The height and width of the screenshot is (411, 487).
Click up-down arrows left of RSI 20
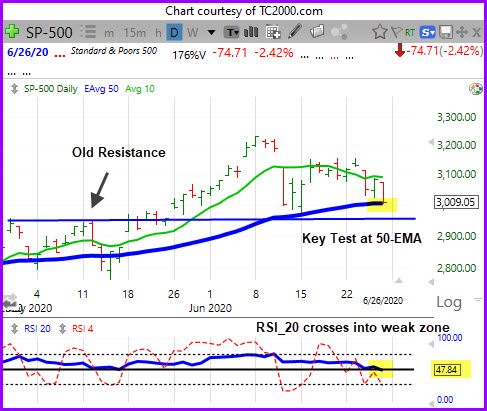(x=14, y=329)
